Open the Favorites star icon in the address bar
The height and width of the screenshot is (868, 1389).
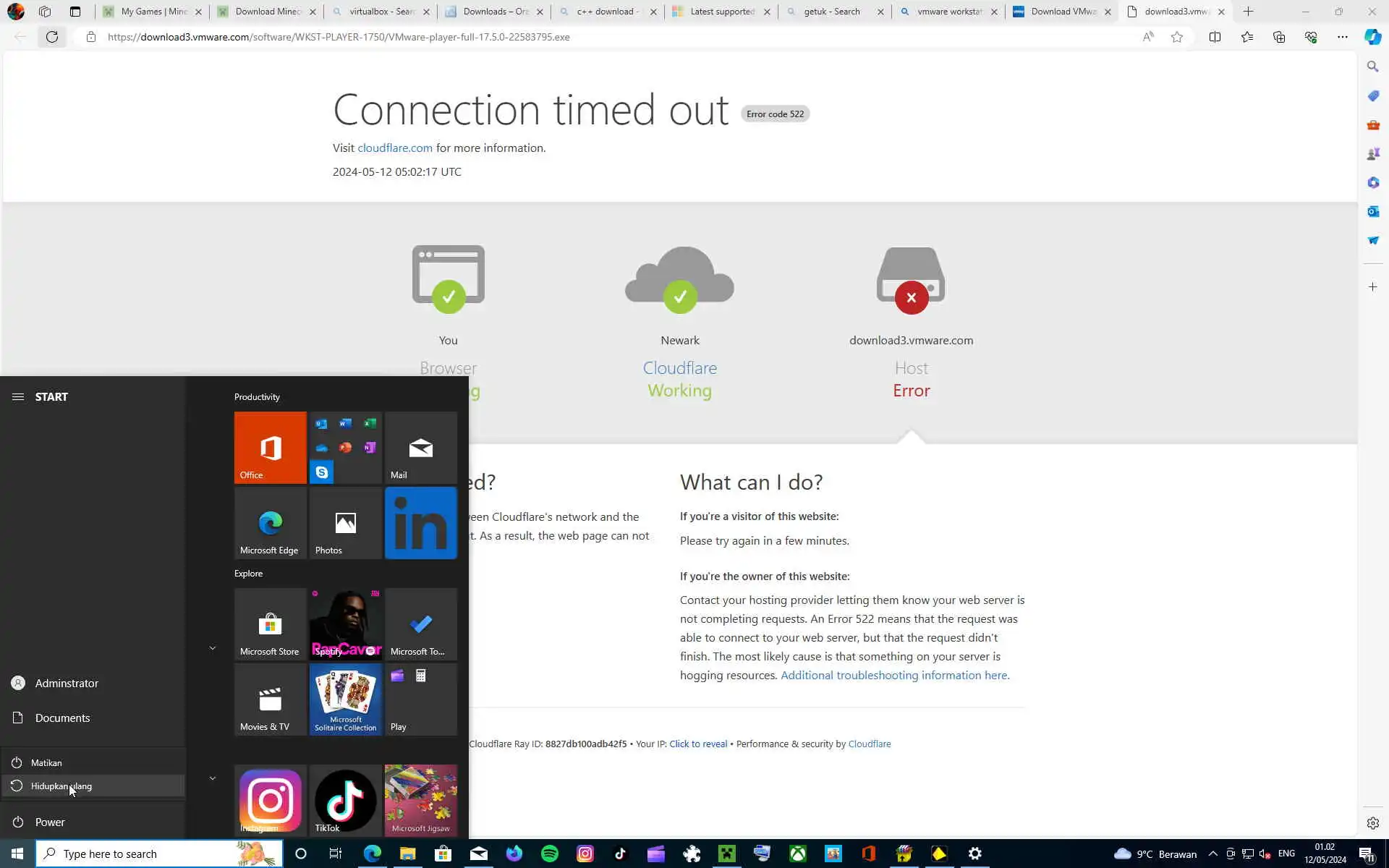pyautogui.click(x=1177, y=37)
